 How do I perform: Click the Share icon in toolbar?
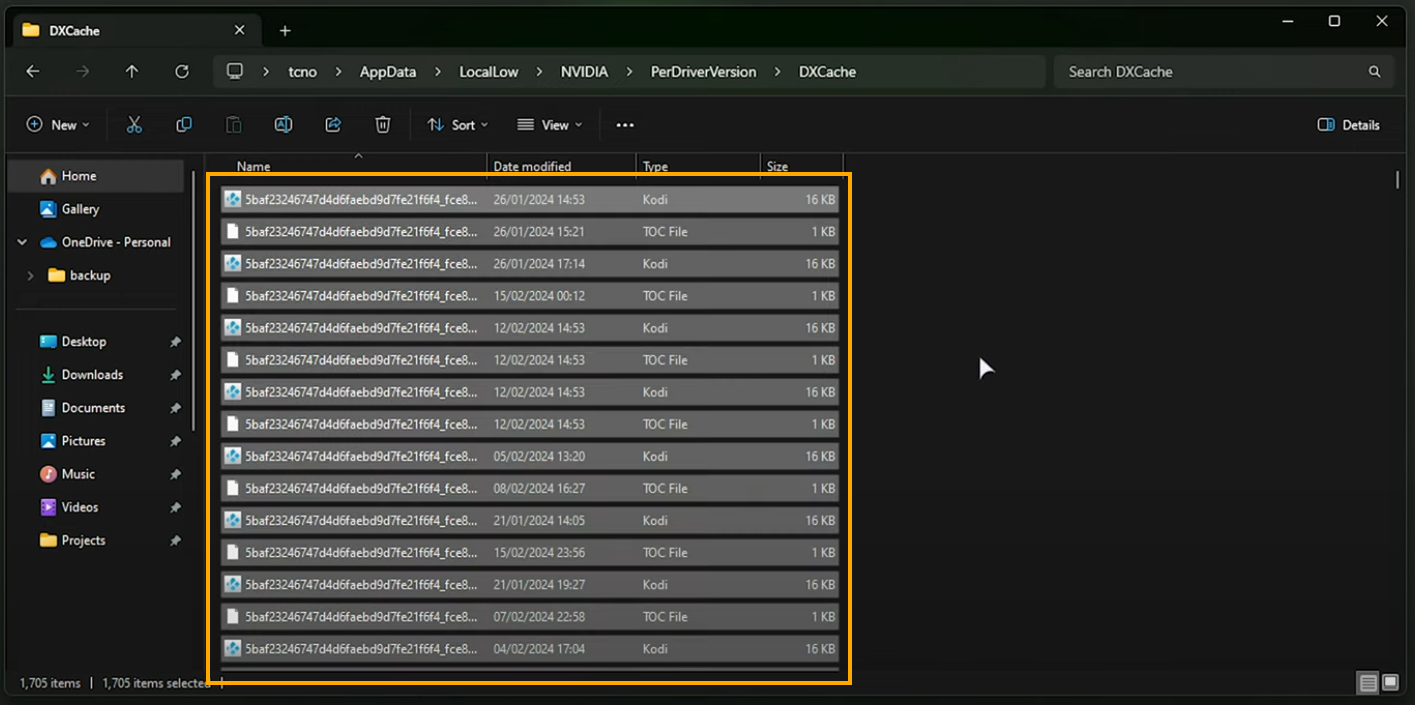coord(333,125)
